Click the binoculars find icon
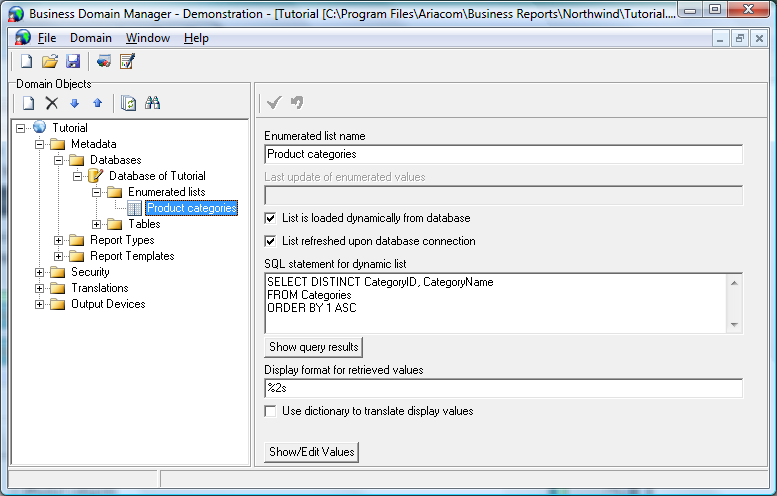Image resolution: width=777 pixels, height=496 pixels. [x=153, y=103]
